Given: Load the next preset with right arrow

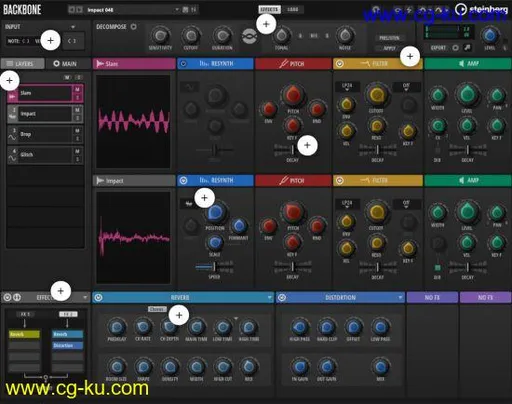Looking at the screenshot, I should click(x=79, y=10).
